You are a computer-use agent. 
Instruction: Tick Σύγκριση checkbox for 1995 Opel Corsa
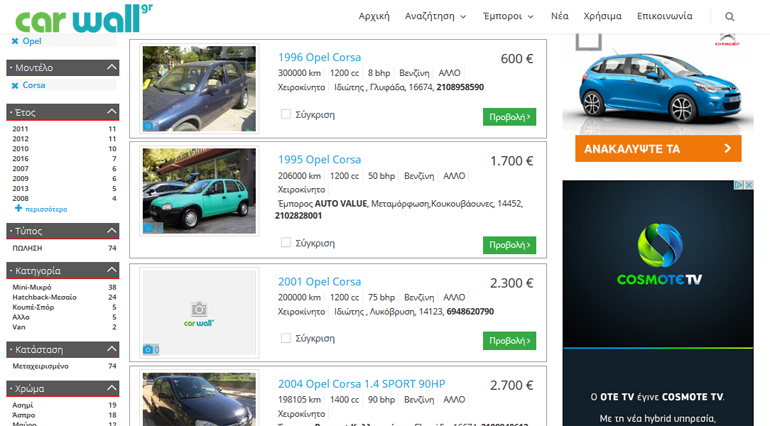tap(286, 242)
